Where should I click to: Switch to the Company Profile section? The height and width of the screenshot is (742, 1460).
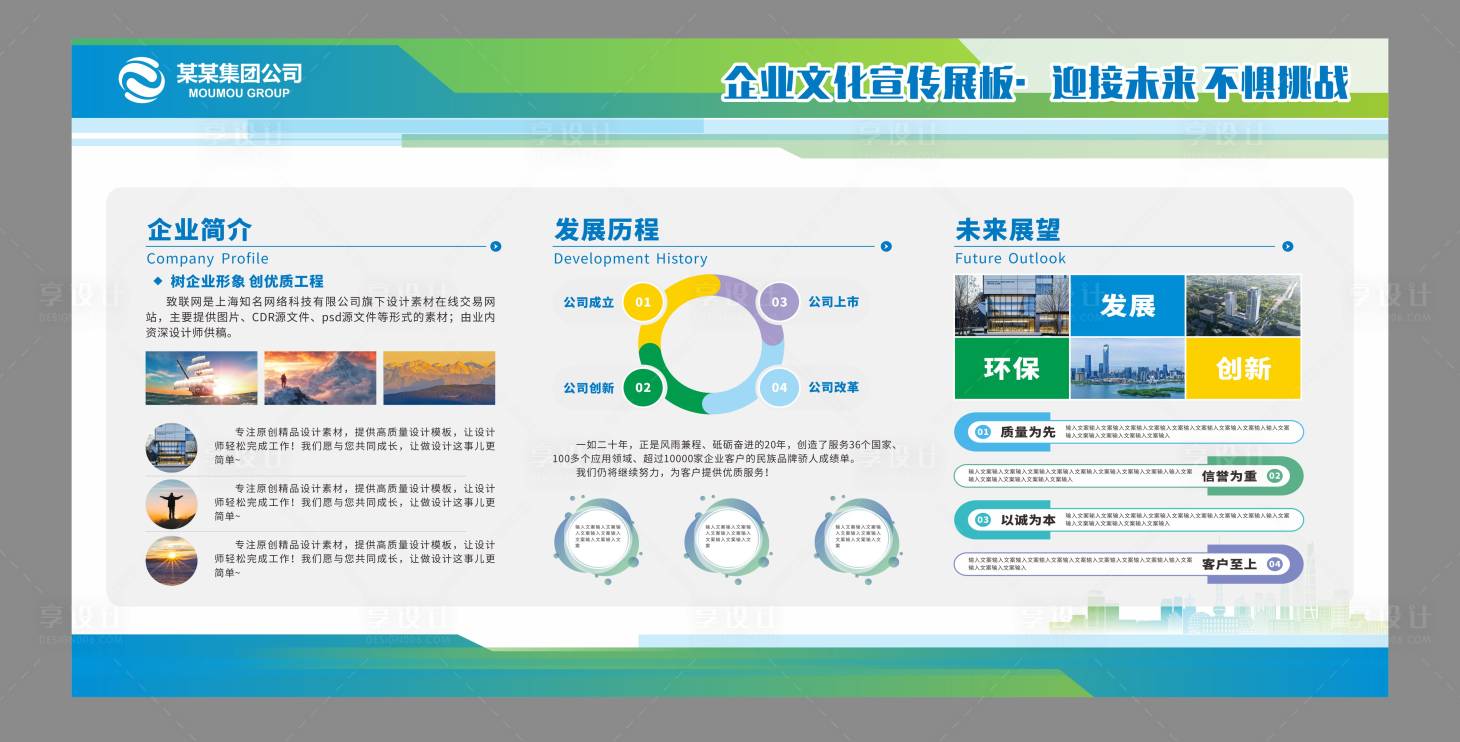(x=206, y=258)
